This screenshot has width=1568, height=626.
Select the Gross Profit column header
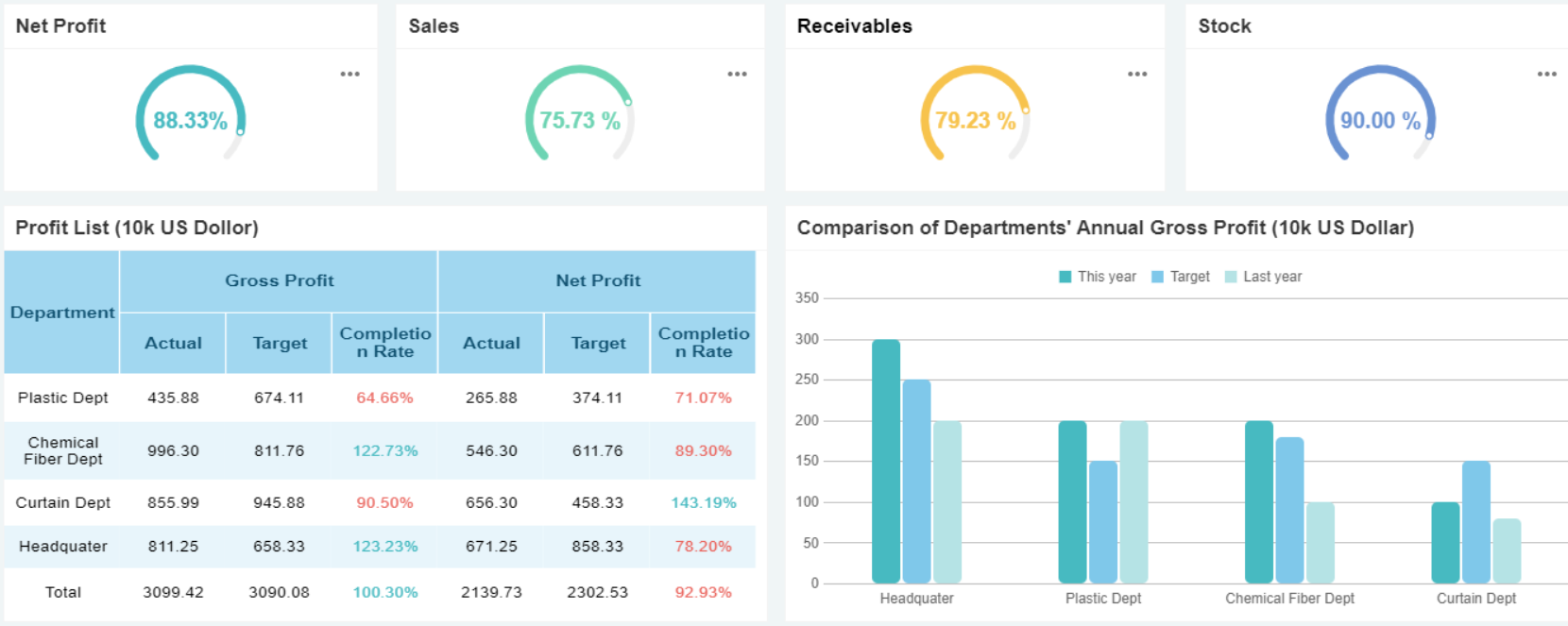tap(279, 280)
